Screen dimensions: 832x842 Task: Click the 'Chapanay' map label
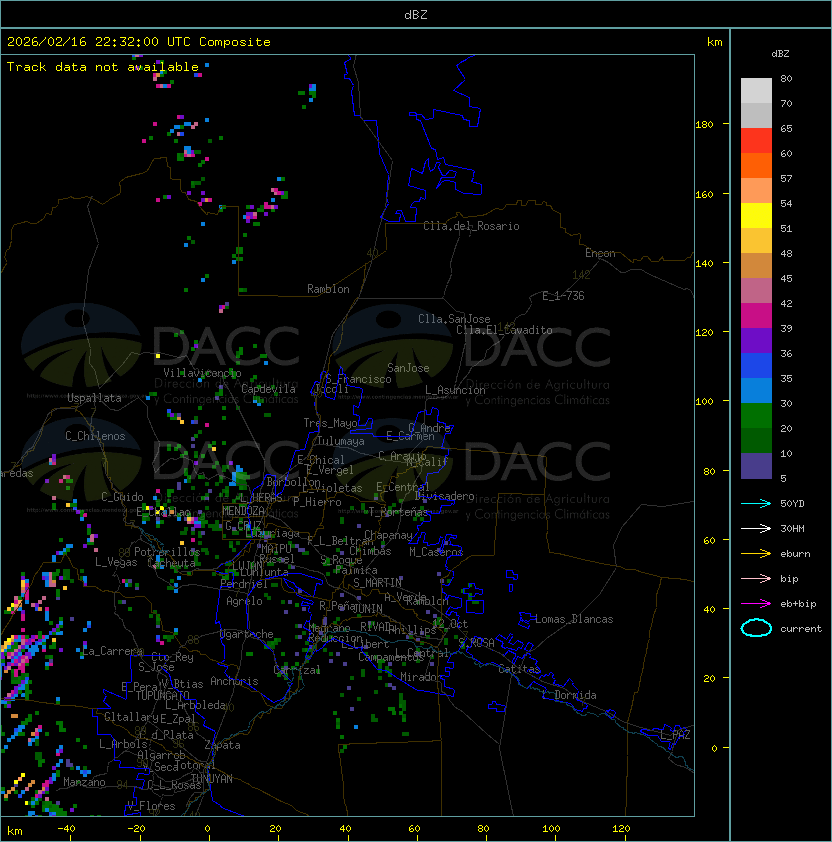(x=388, y=535)
